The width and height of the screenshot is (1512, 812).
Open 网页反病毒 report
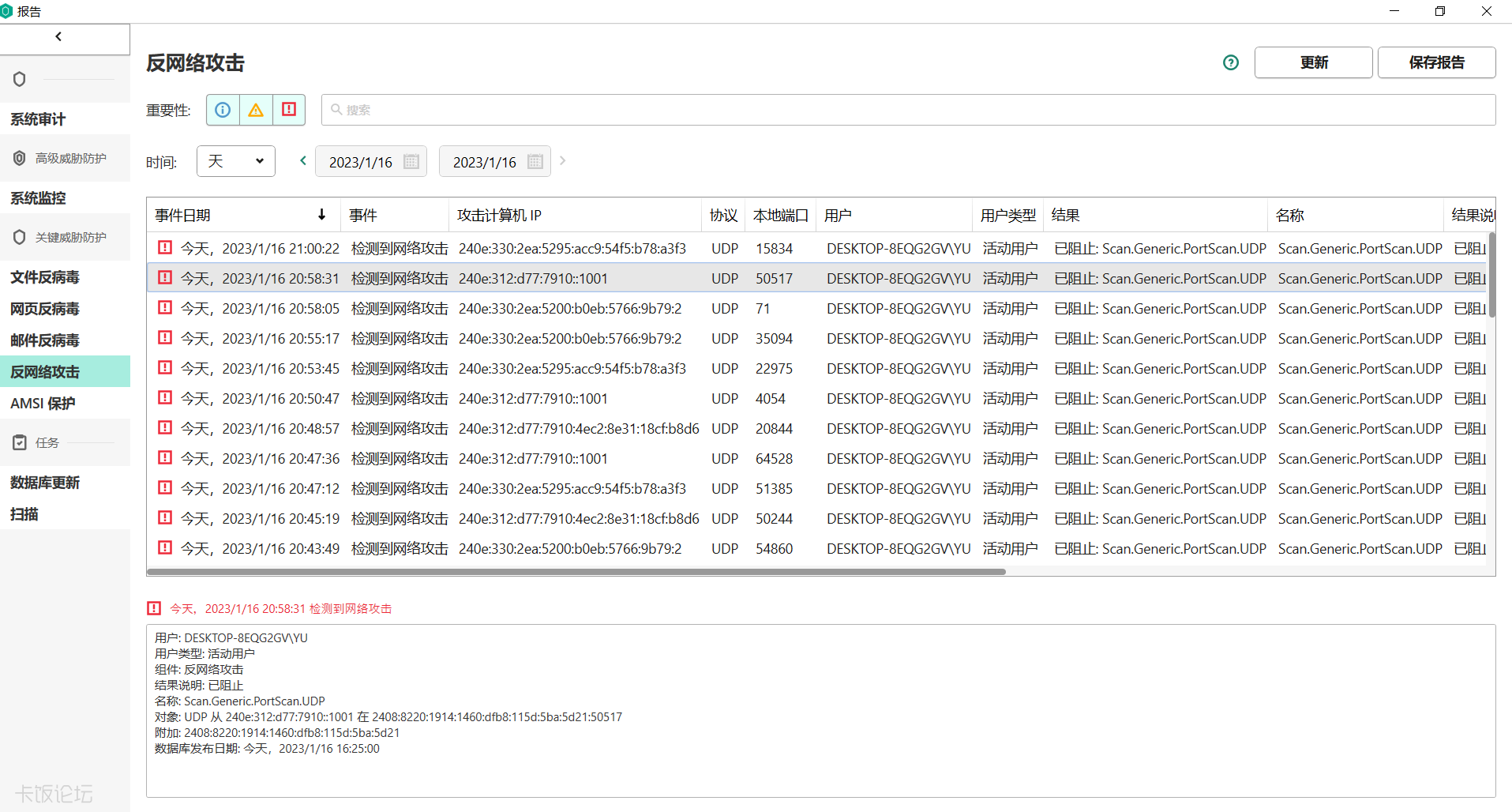(x=65, y=309)
